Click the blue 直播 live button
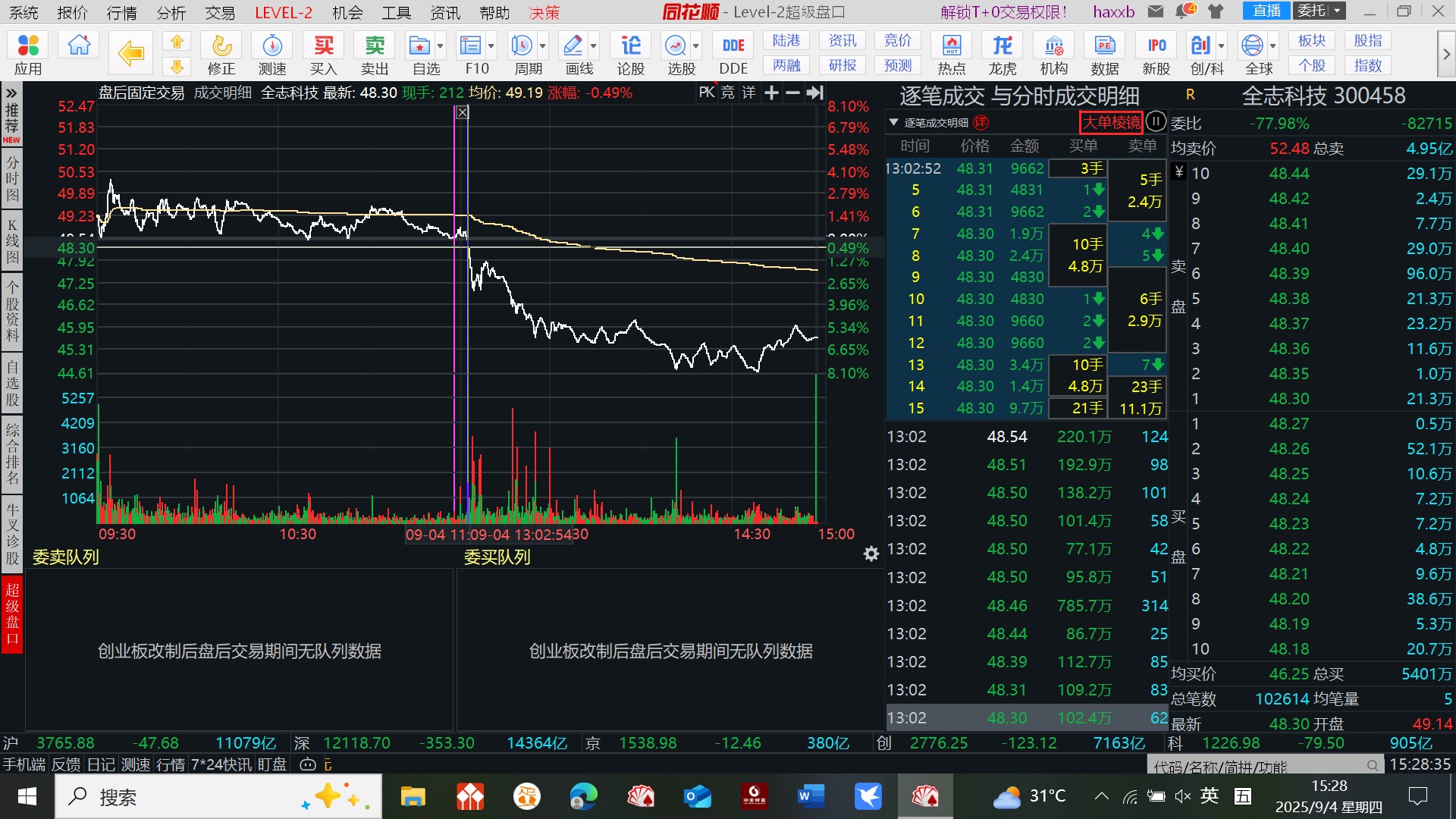Viewport: 1456px width, 819px height. [x=1266, y=11]
